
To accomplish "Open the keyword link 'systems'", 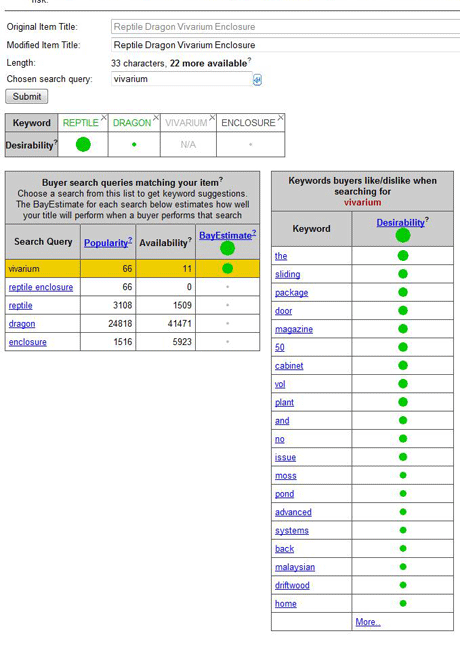I will click(292, 530).
